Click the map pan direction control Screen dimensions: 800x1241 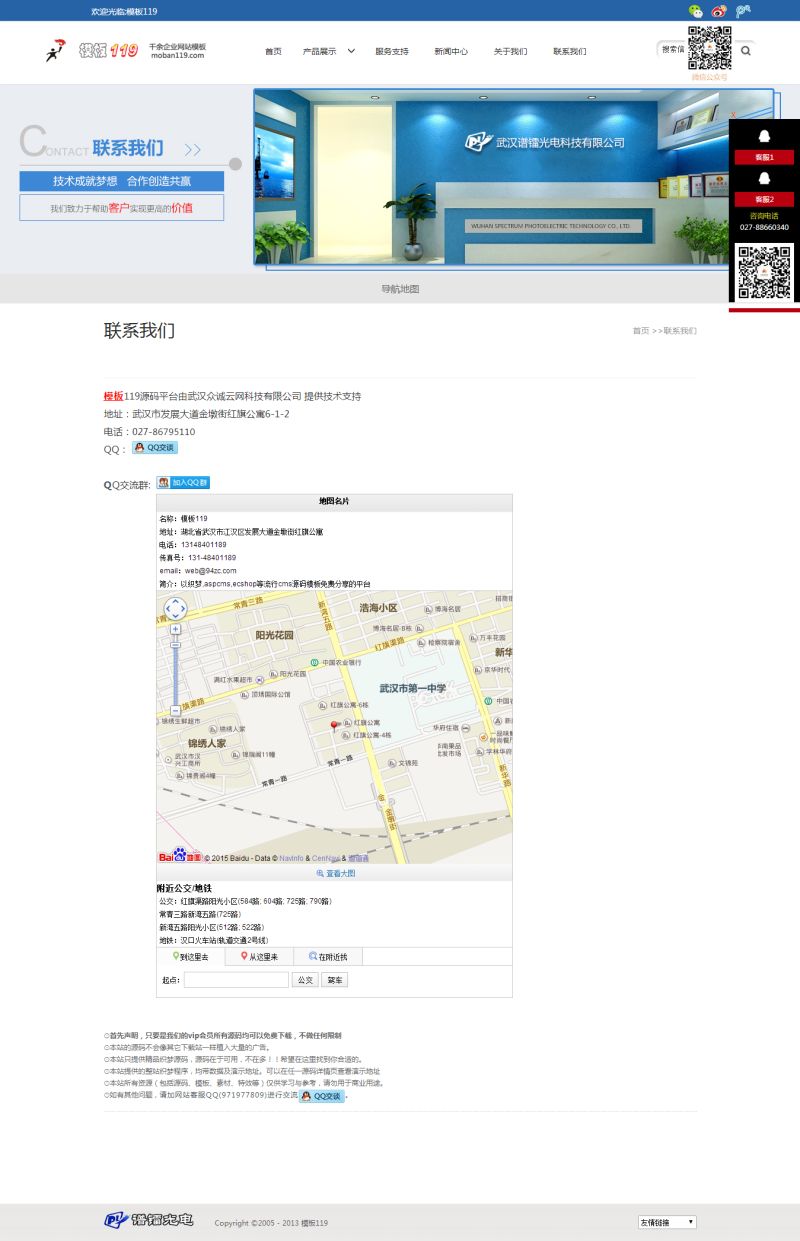pyautogui.click(x=175, y=608)
